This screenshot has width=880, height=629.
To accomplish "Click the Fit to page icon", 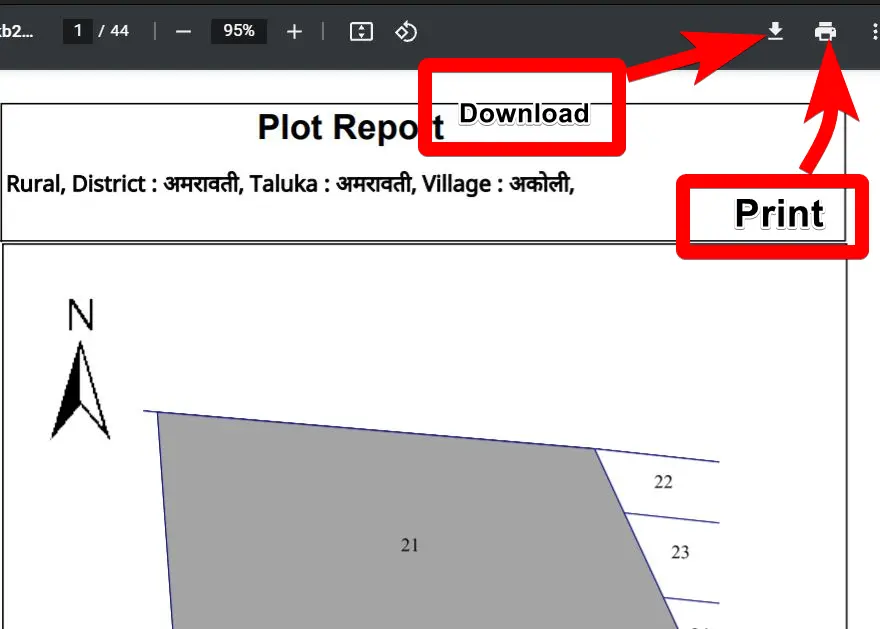I will (x=361, y=32).
